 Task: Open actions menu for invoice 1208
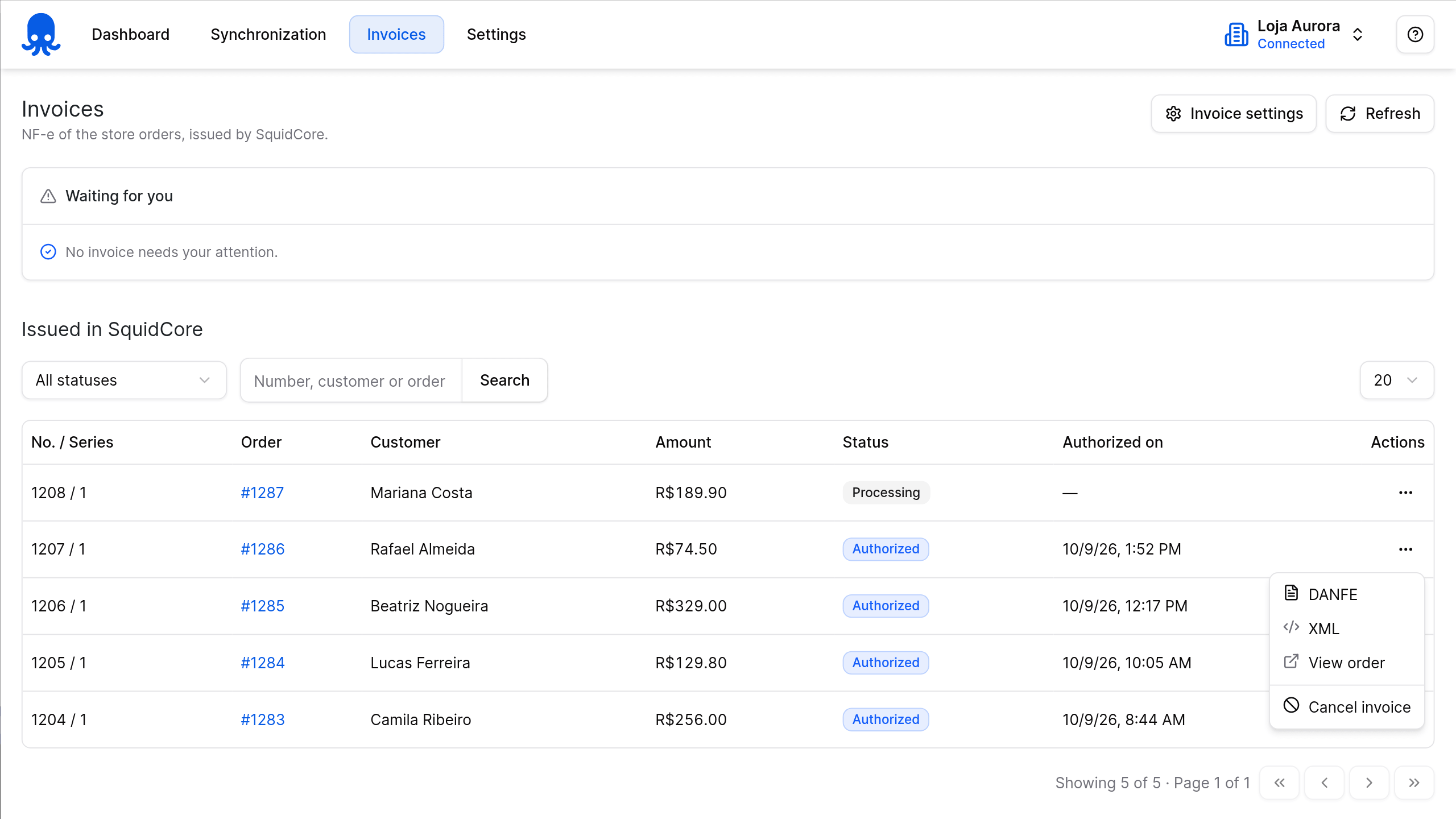1405,493
